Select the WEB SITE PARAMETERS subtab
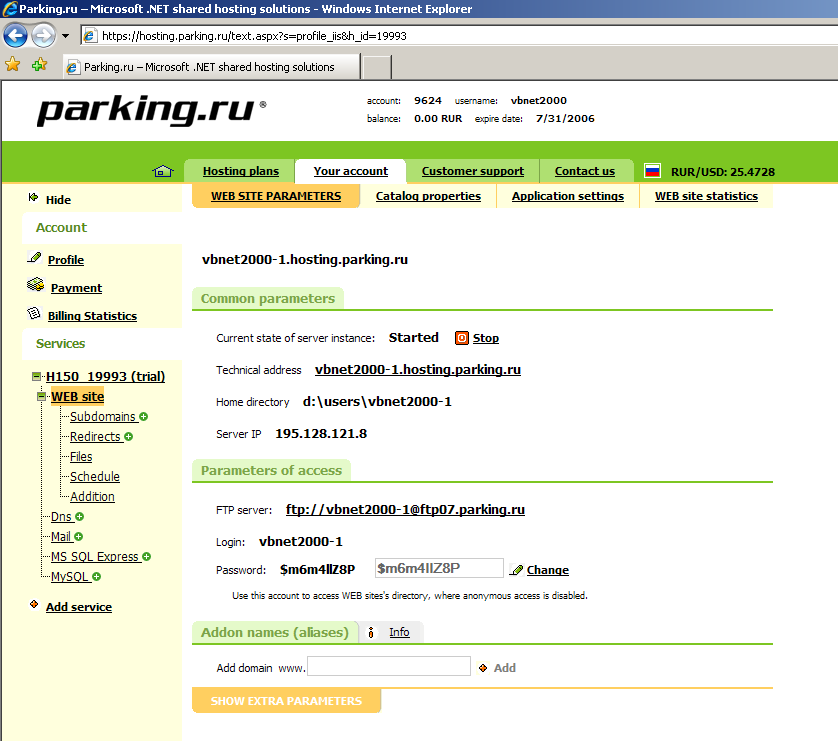Viewport: 838px width, 741px height. tap(276, 196)
